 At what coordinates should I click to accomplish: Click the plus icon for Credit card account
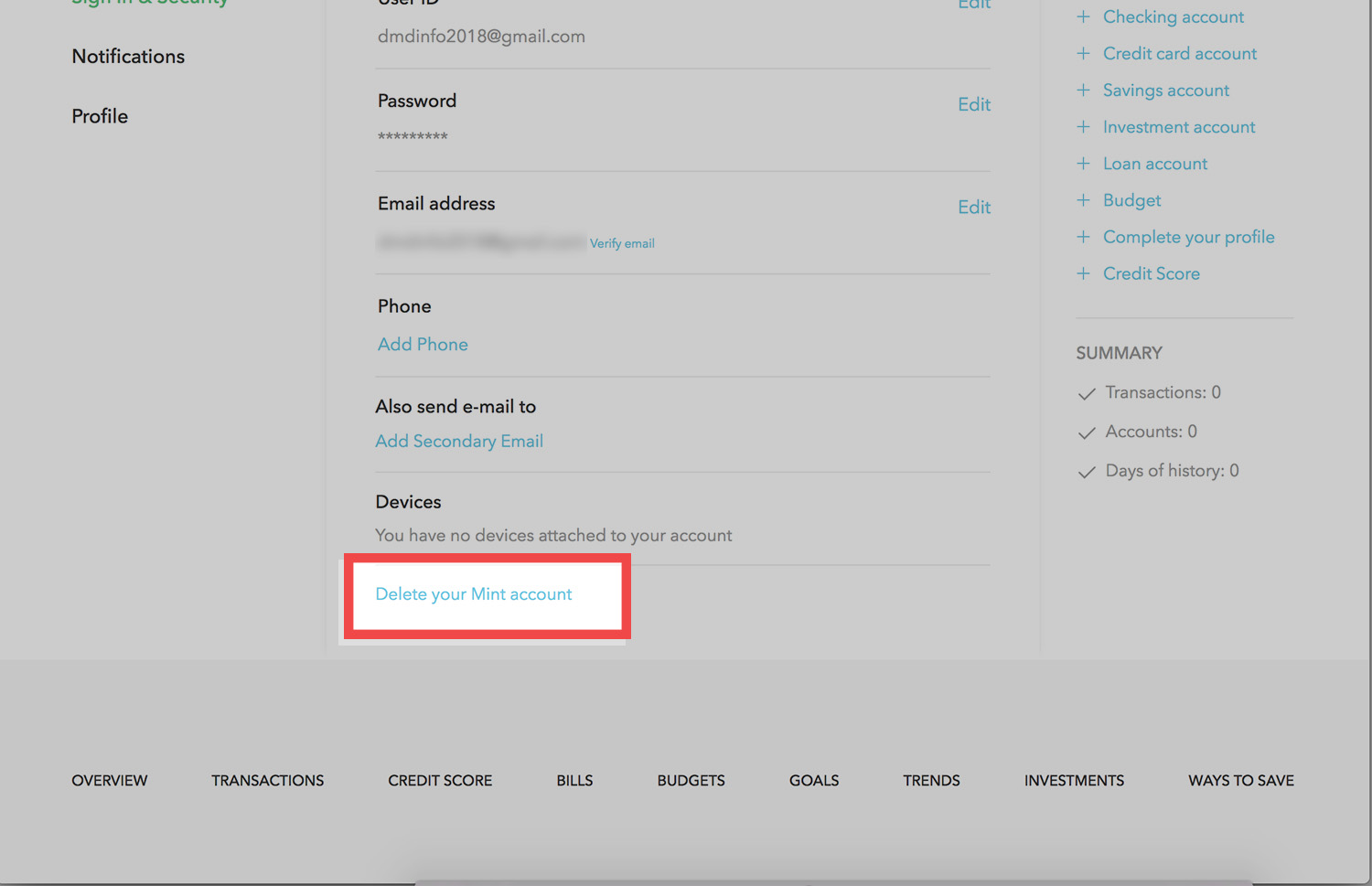pos(1084,53)
